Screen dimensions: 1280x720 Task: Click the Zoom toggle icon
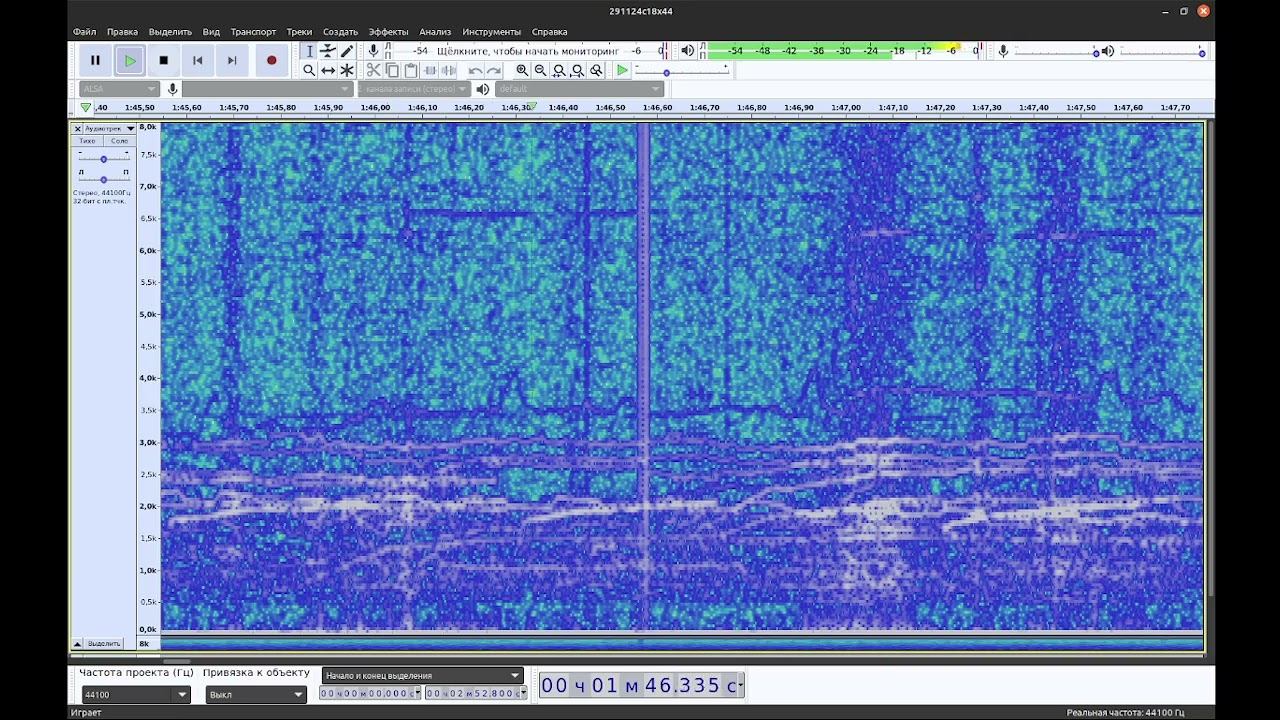pyautogui.click(x=597, y=70)
